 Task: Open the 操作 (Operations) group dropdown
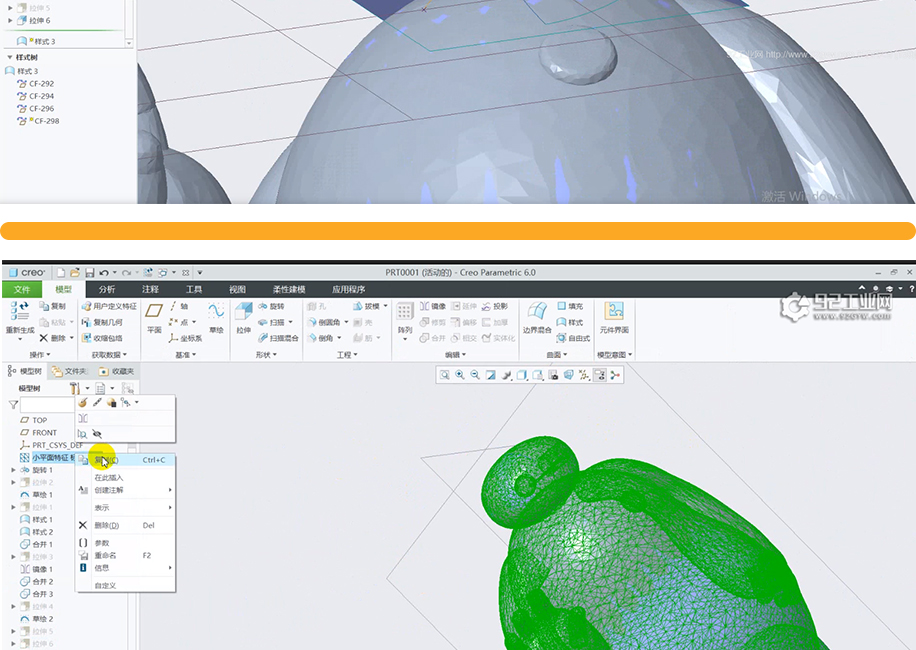tap(40, 354)
